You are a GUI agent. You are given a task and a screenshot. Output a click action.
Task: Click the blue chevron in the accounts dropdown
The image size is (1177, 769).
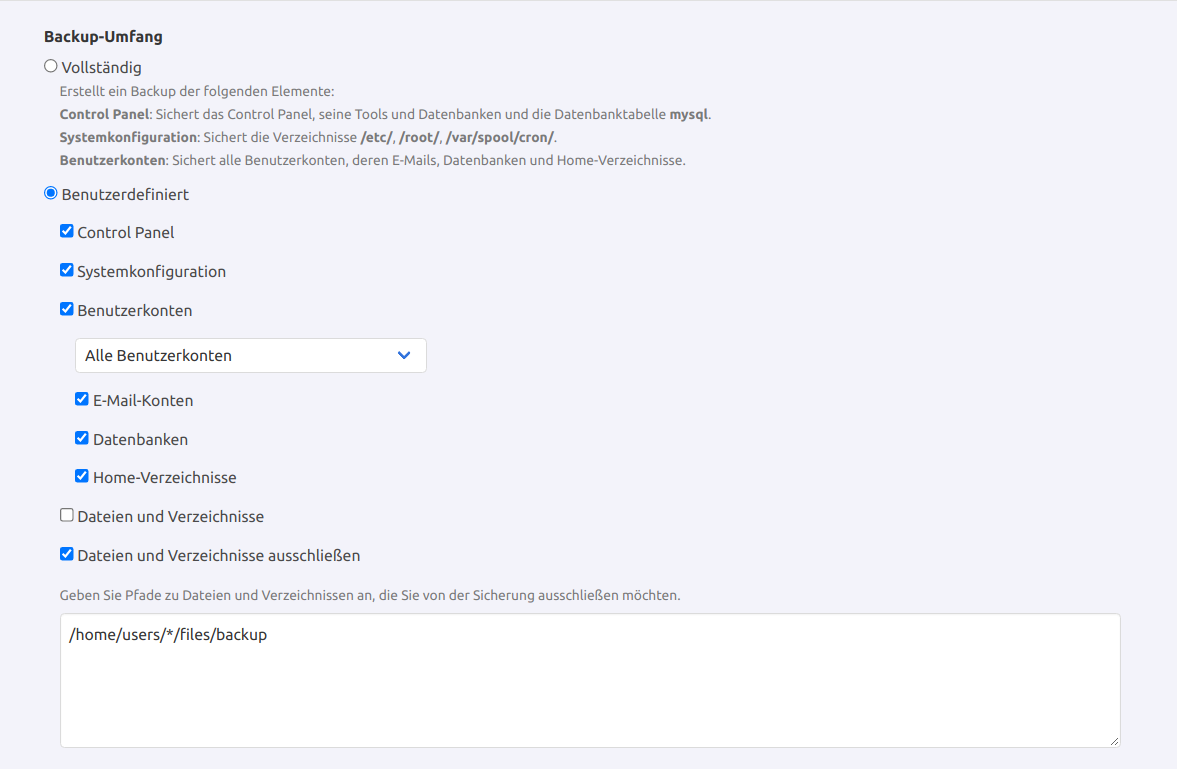[x=404, y=355]
